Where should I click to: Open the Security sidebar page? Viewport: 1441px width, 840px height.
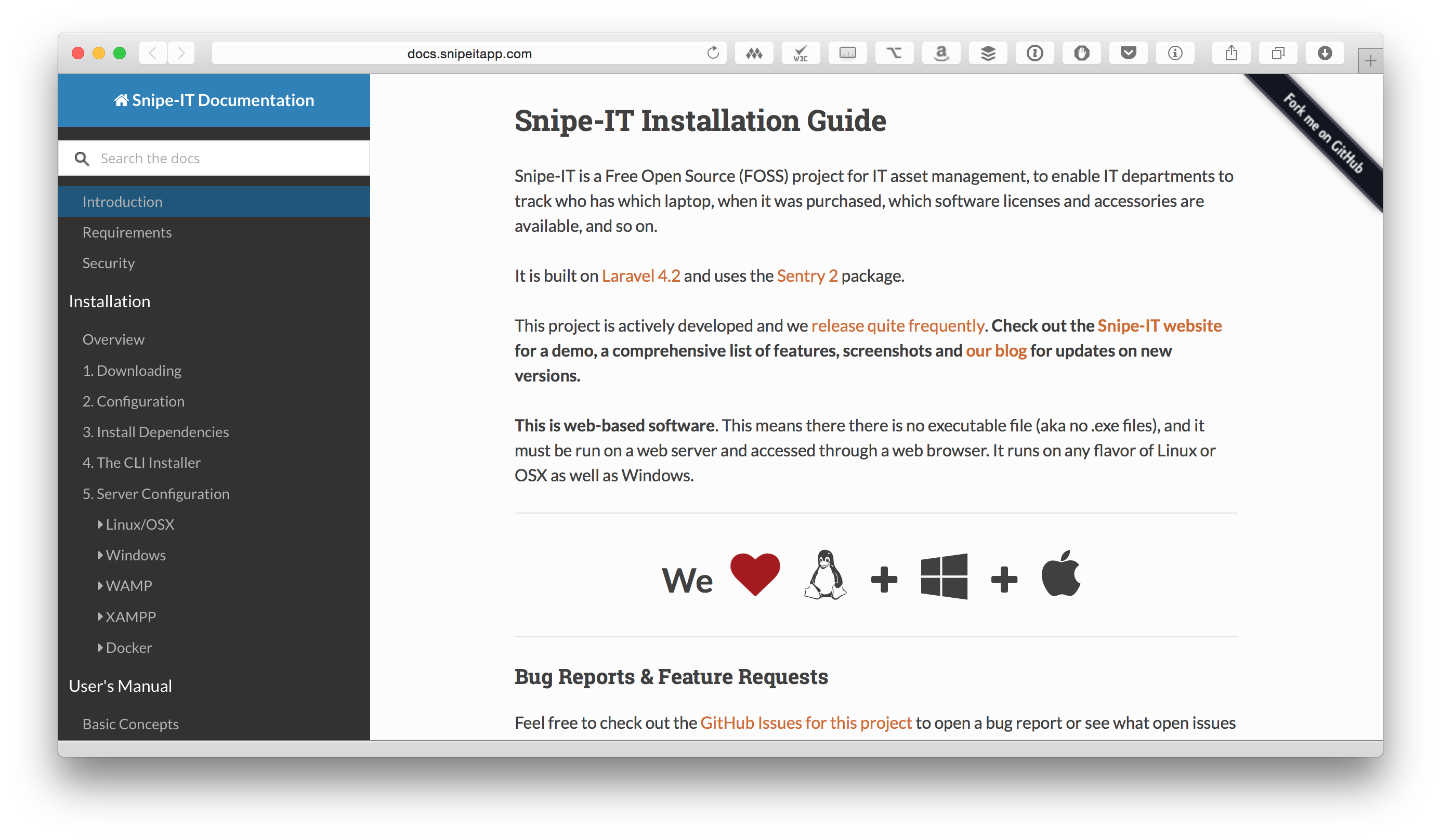click(109, 263)
